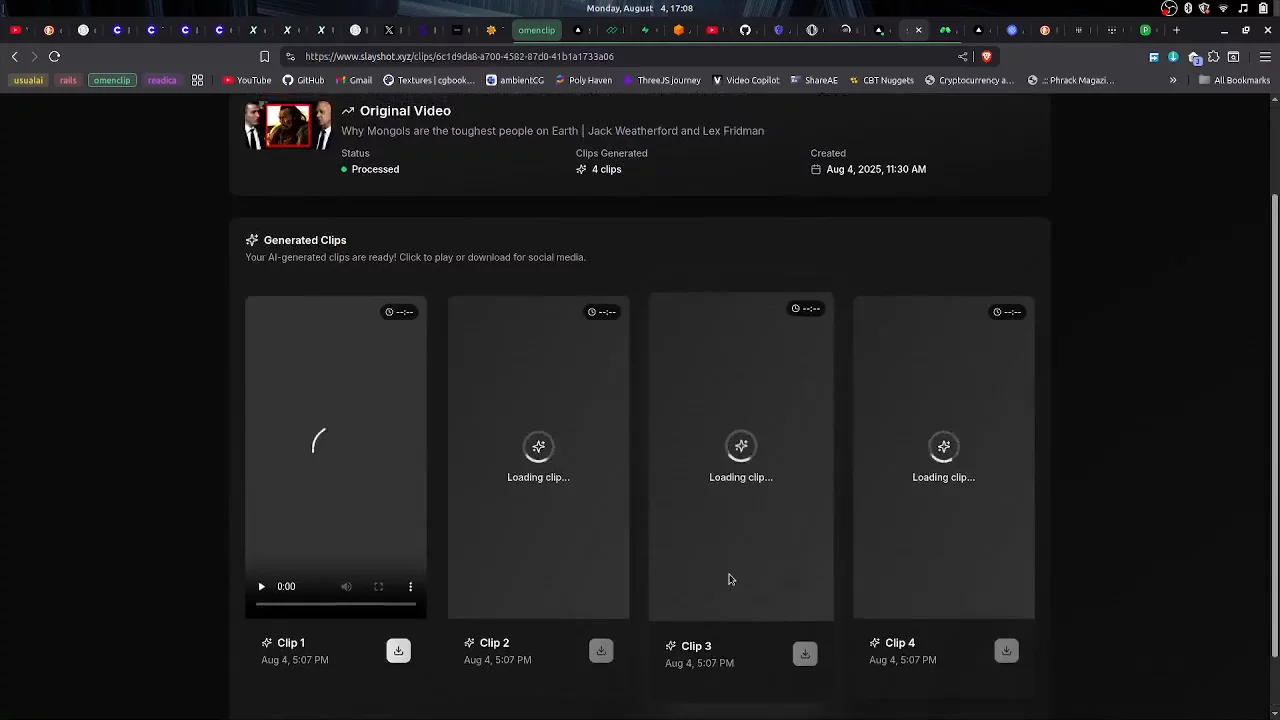Open the All Bookmarks folder

coord(1234,80)
